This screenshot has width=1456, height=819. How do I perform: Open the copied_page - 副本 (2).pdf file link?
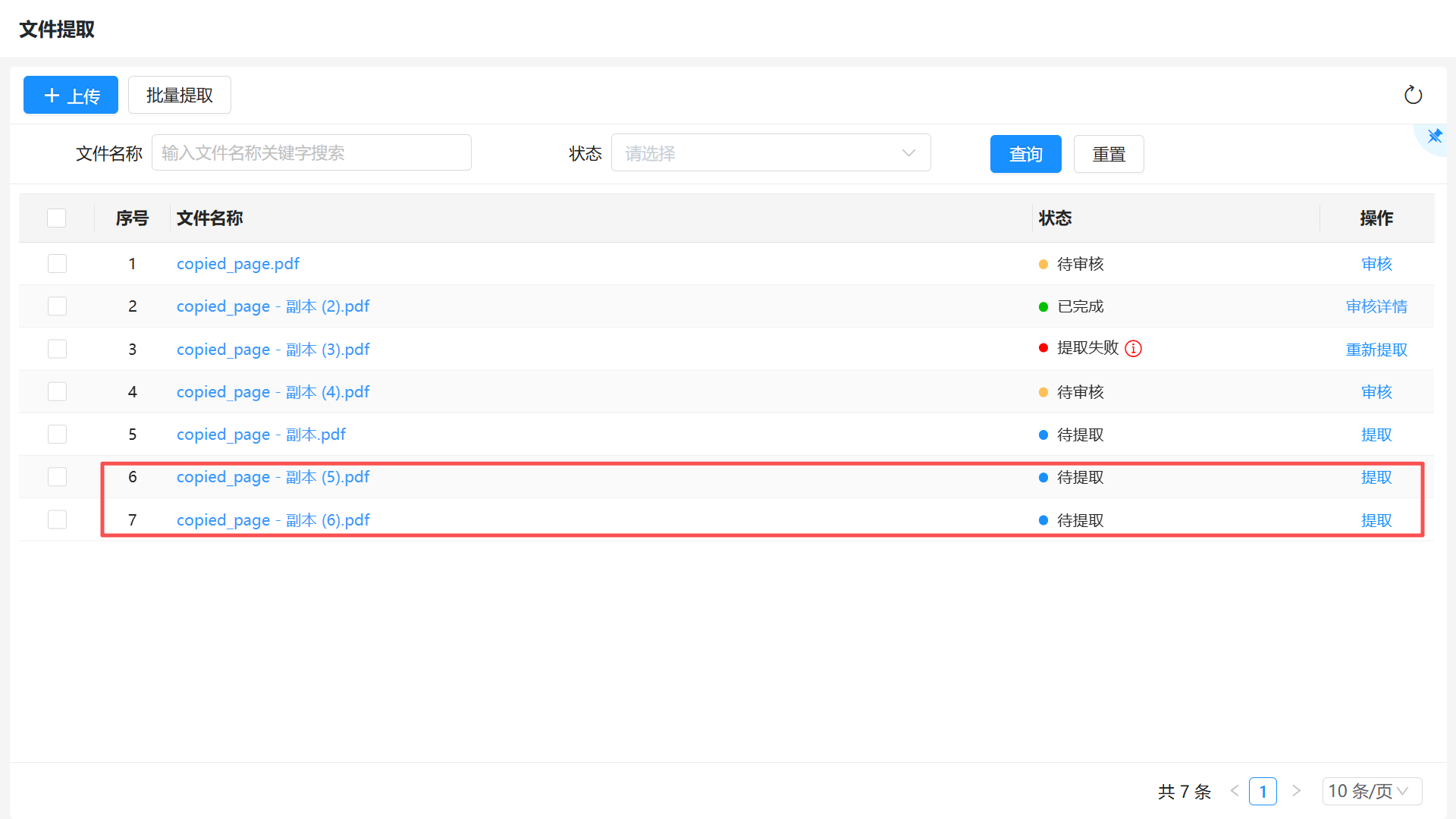coord(272,306)
